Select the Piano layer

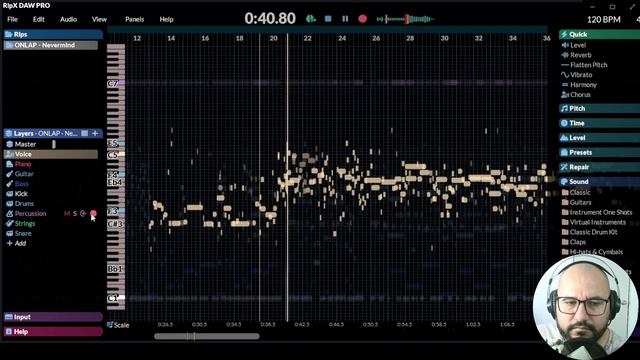tap(23, 164)
